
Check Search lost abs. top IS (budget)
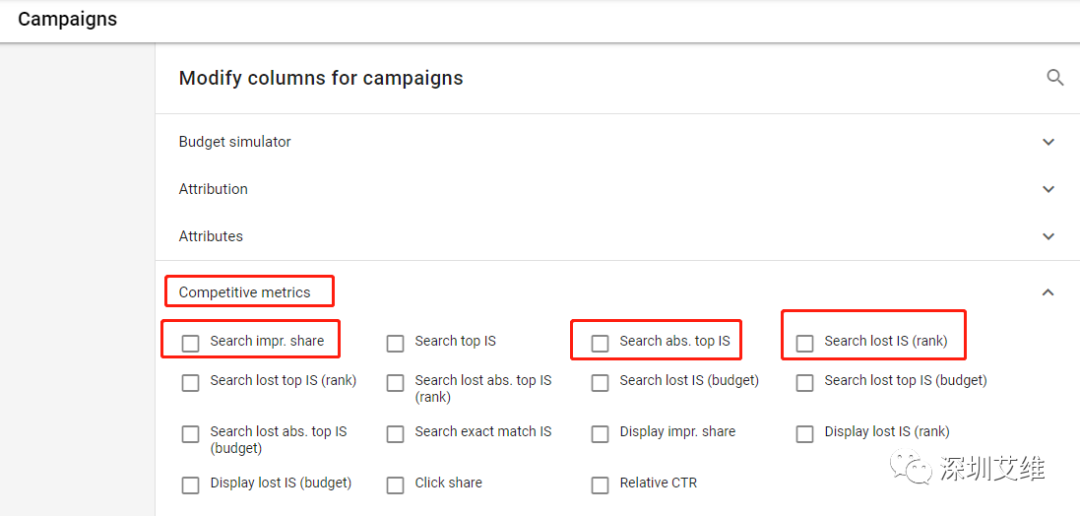[190, 434]
